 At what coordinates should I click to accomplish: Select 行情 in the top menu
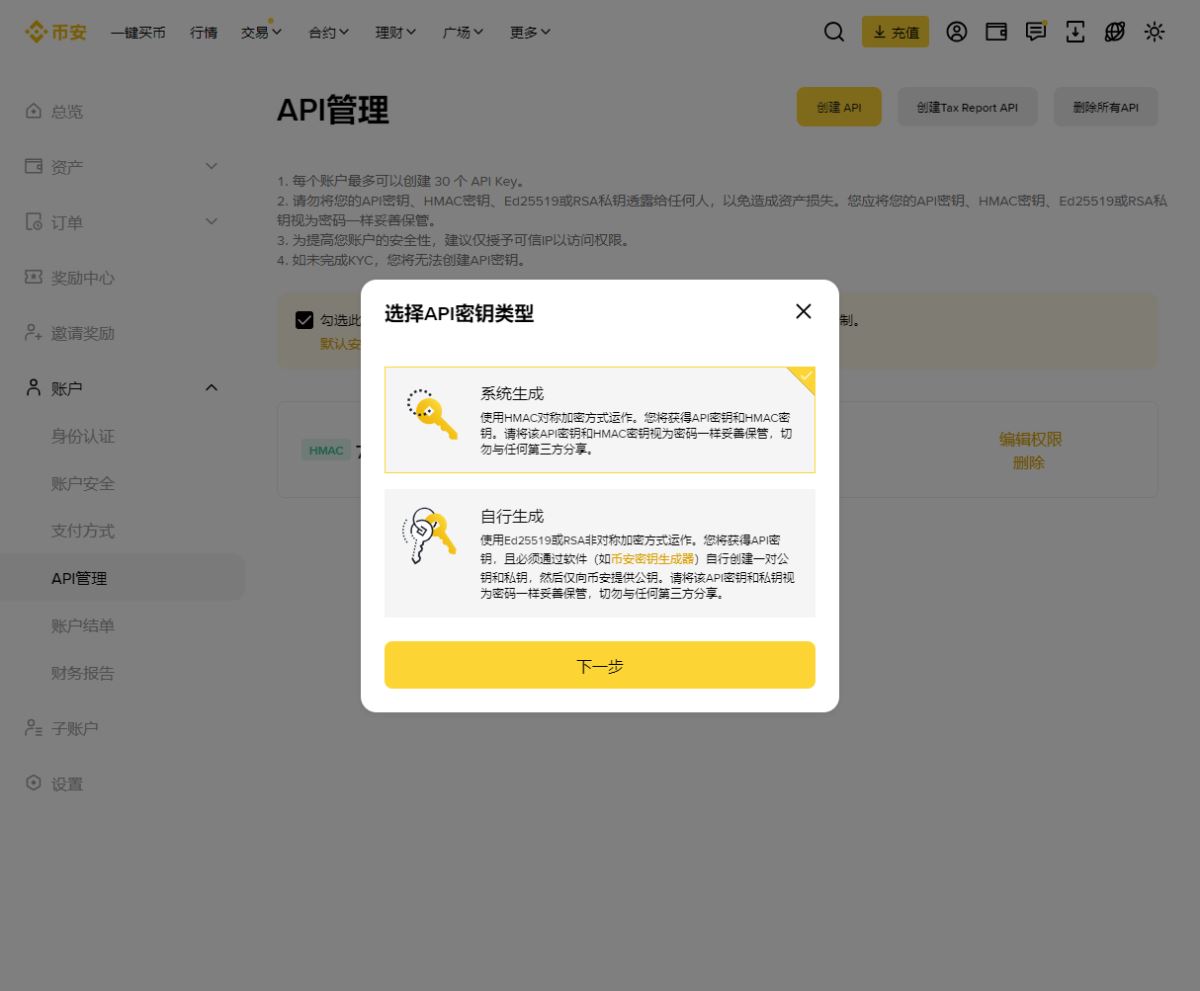[x=203, y=31]
